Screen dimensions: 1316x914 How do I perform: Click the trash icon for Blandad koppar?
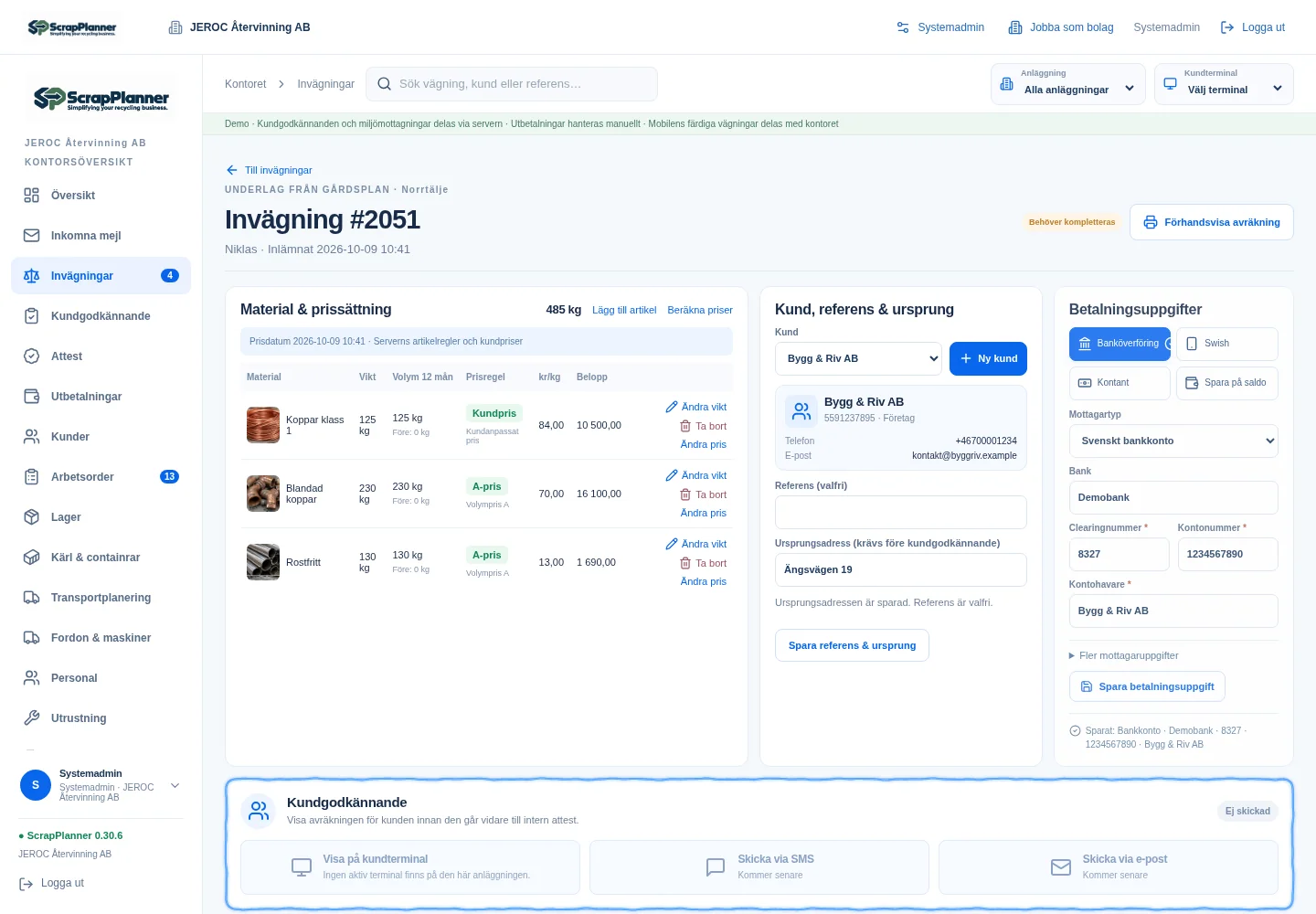tap(685, 494)
